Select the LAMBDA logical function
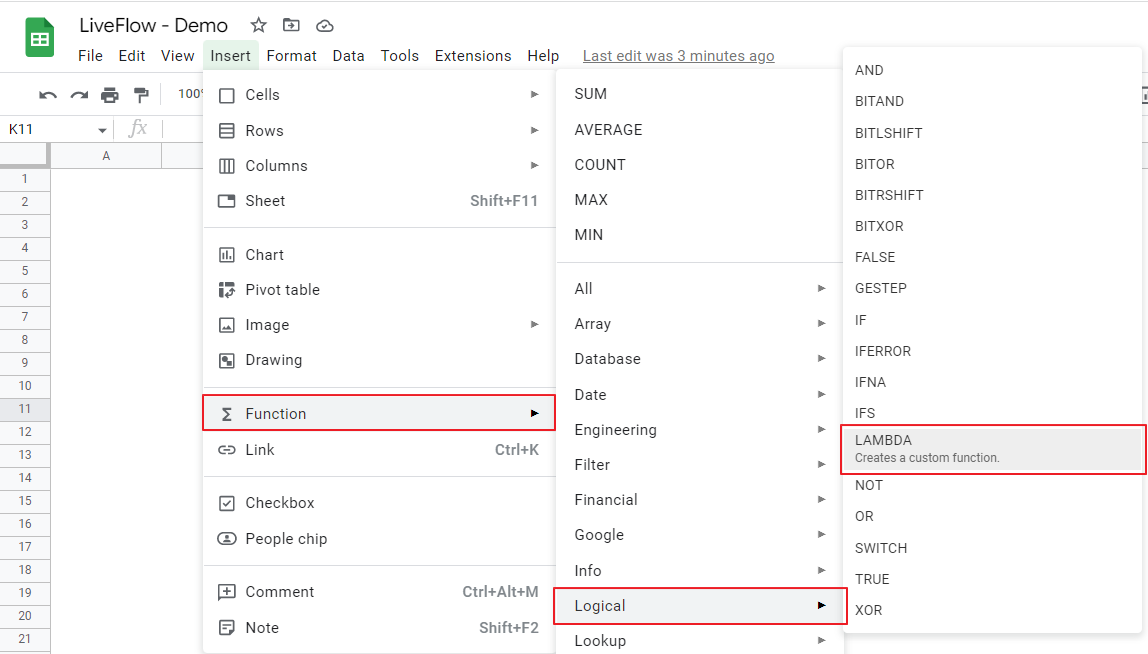Image resolution: width=1148 pixels, height=654 pixels. [994, 449]
